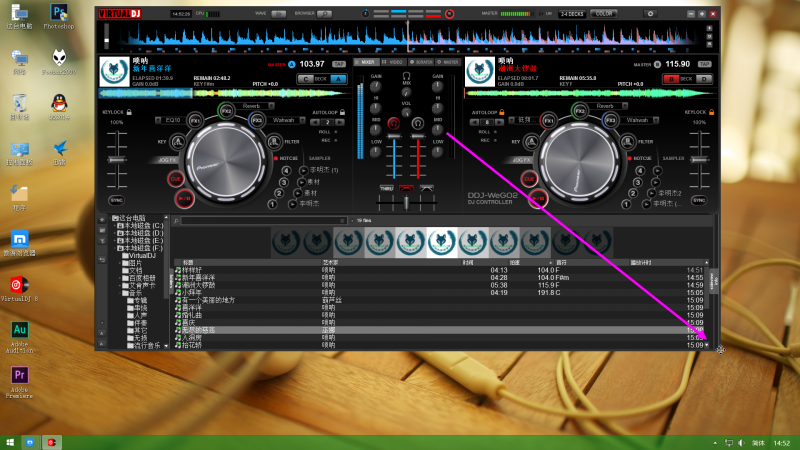This screenshot has height=450, width=800.
Task: Click the left deck TAP button
Action: pyautogui.click(x=338, y=63)
